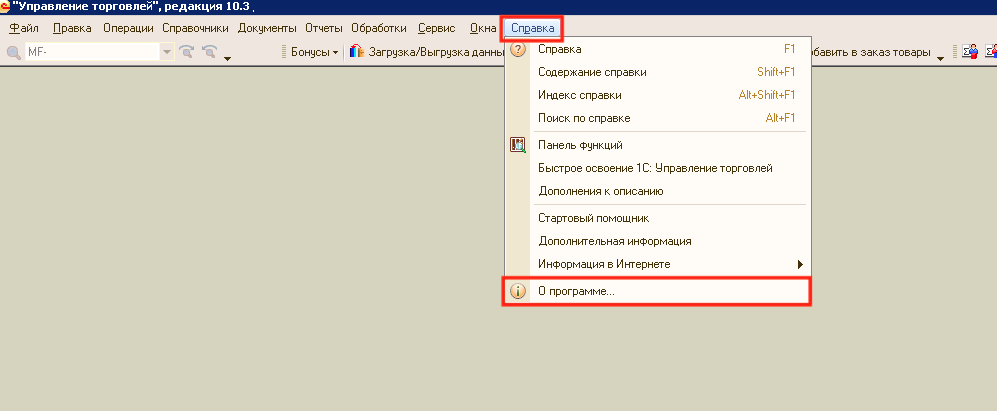This screenshot has width=997, height=411.
Task: Click the application icon in the title bar
Action: 5,8
